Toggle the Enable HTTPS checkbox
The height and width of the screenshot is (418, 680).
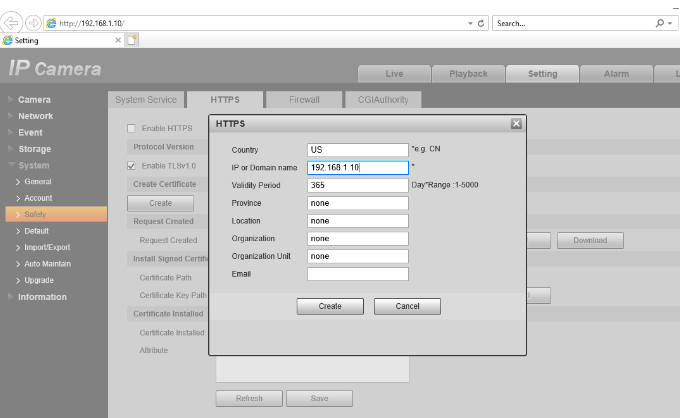[x=131, y=128]
